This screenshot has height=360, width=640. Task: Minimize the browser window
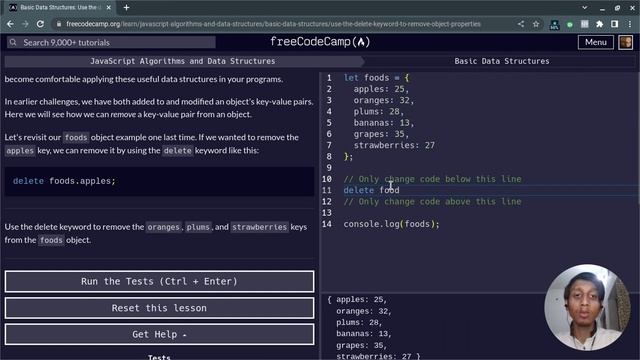[602, 8]
